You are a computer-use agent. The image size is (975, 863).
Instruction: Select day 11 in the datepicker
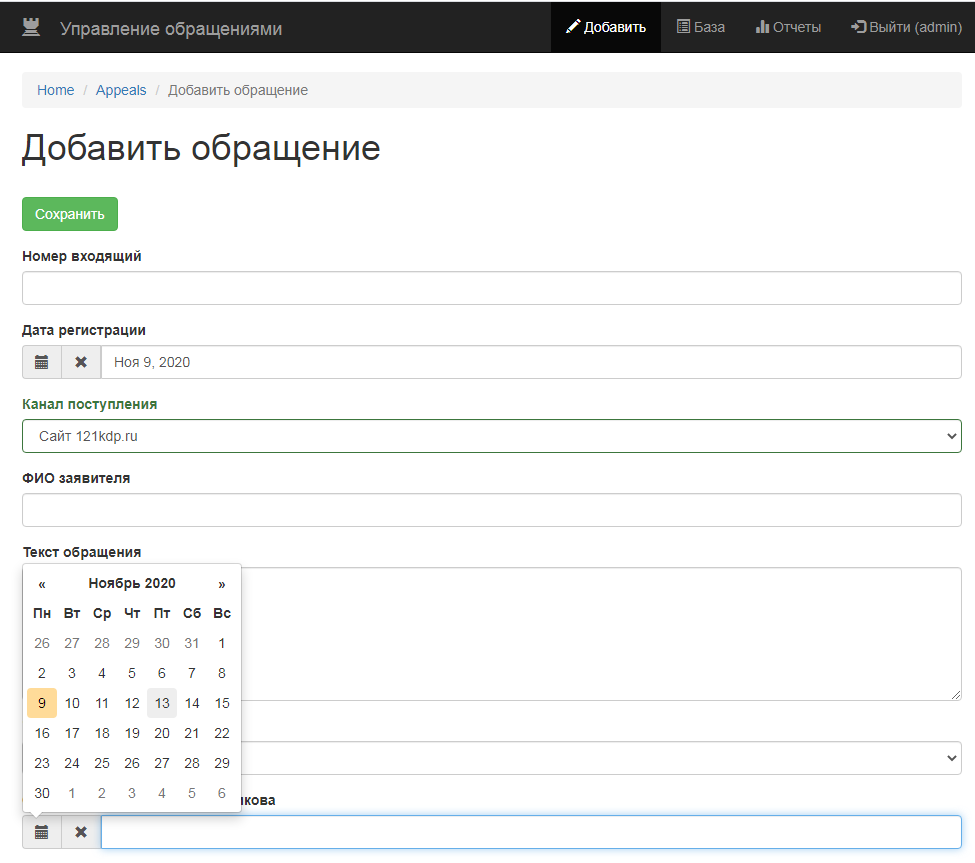[102, 703]
